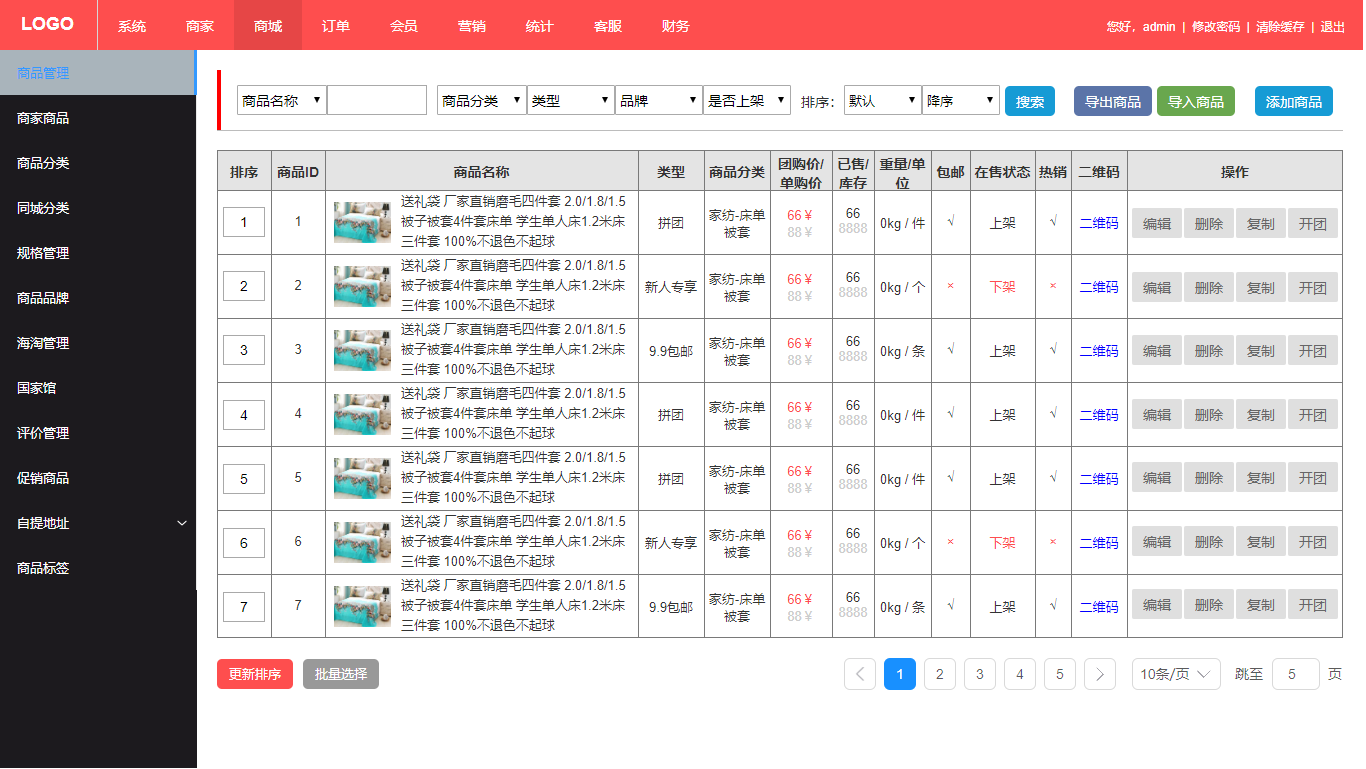Click the product name search input
Image resolution: width=1366 pixels, height=769 pixels.
click(x=377, y=101)
